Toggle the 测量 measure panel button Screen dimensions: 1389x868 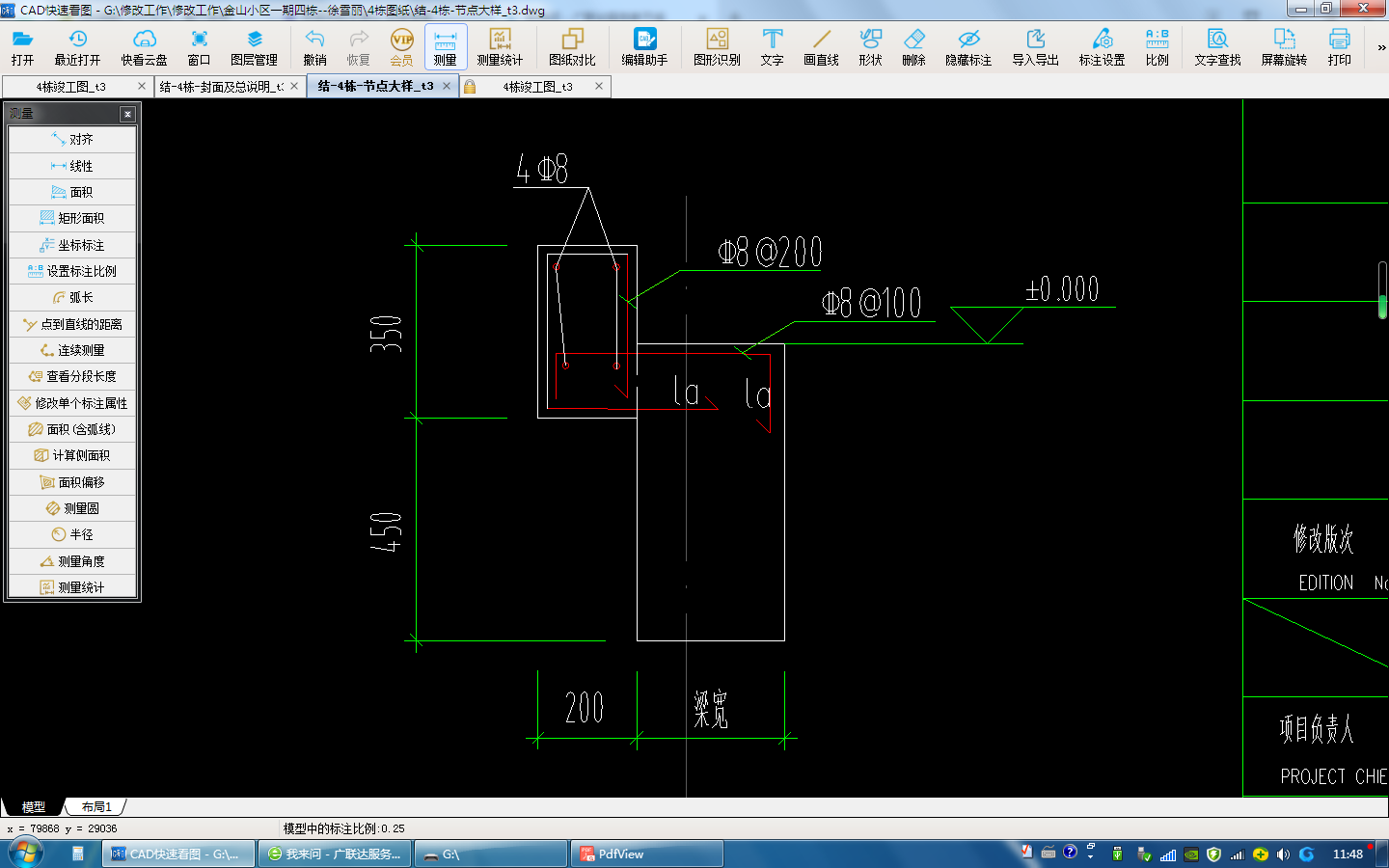[x=445, y=46]
